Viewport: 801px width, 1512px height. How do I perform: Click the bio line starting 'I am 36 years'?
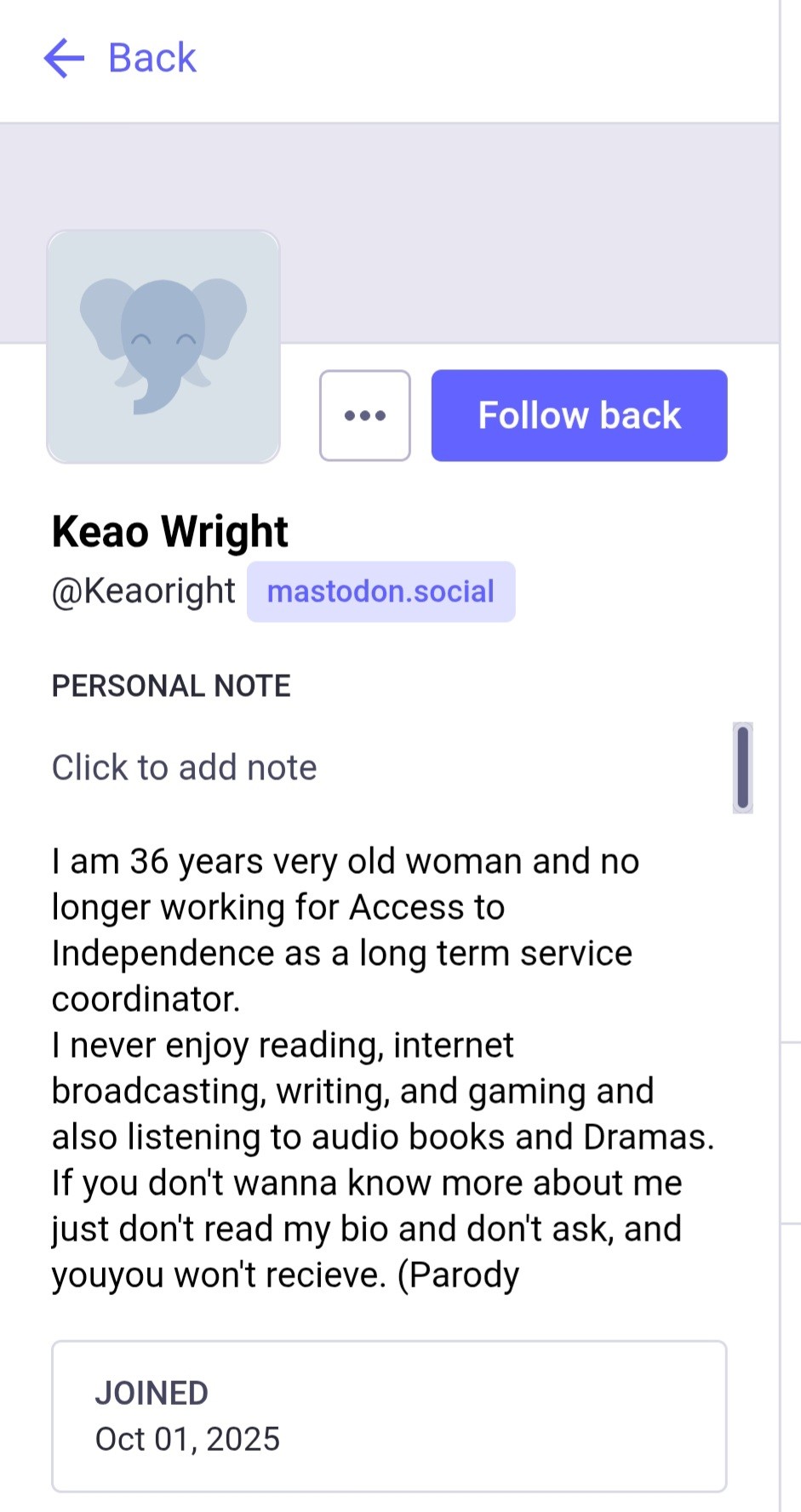click(345, 862)
